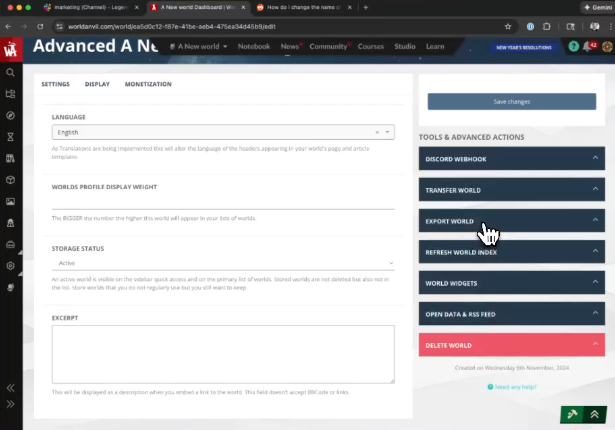The height and width of the screenshot is (430, 615).
Task: Open the Notebook menu item
Action: tap(254, 47)
